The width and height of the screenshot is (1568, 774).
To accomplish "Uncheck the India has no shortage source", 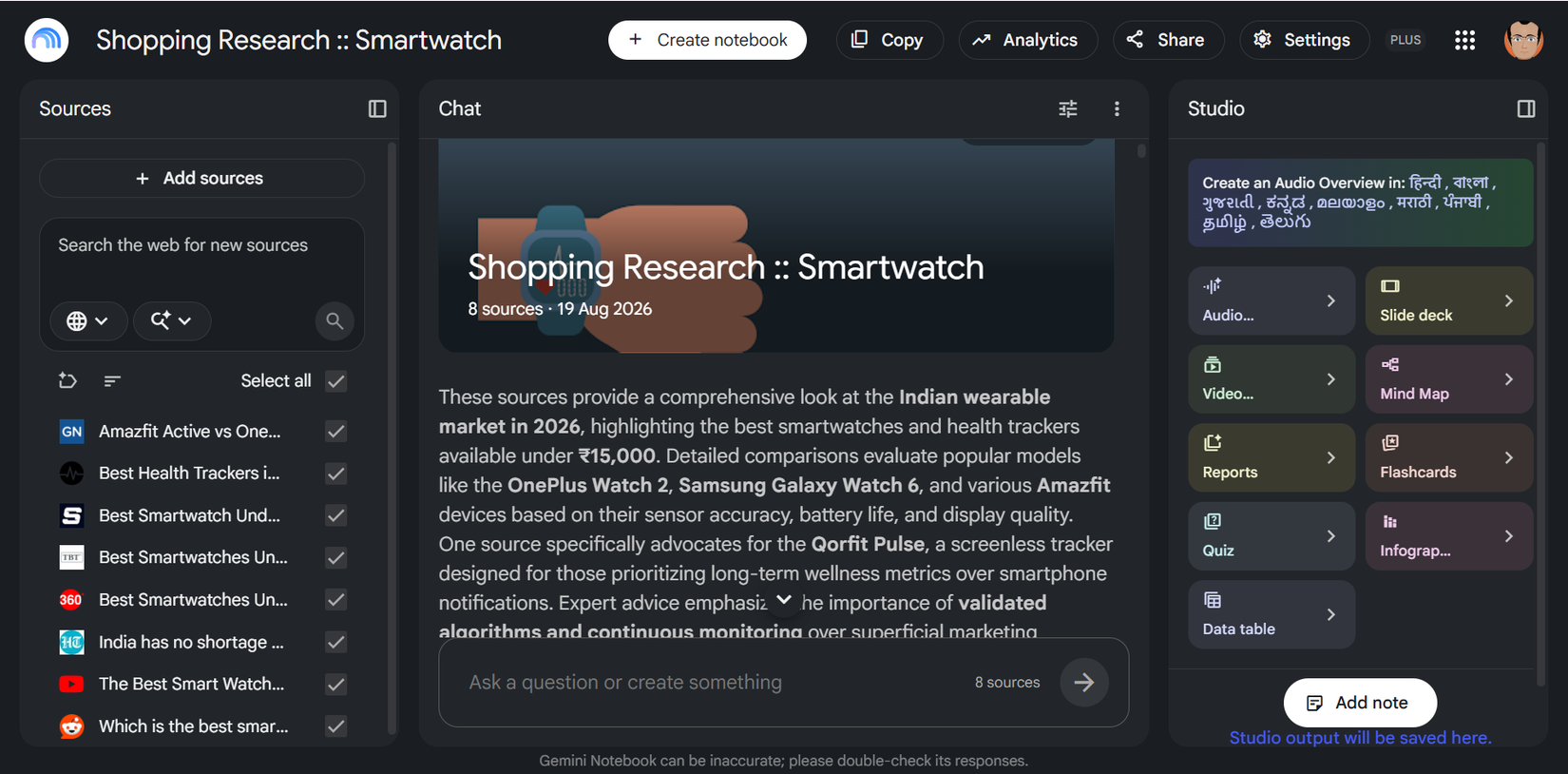I will point(335,642).
